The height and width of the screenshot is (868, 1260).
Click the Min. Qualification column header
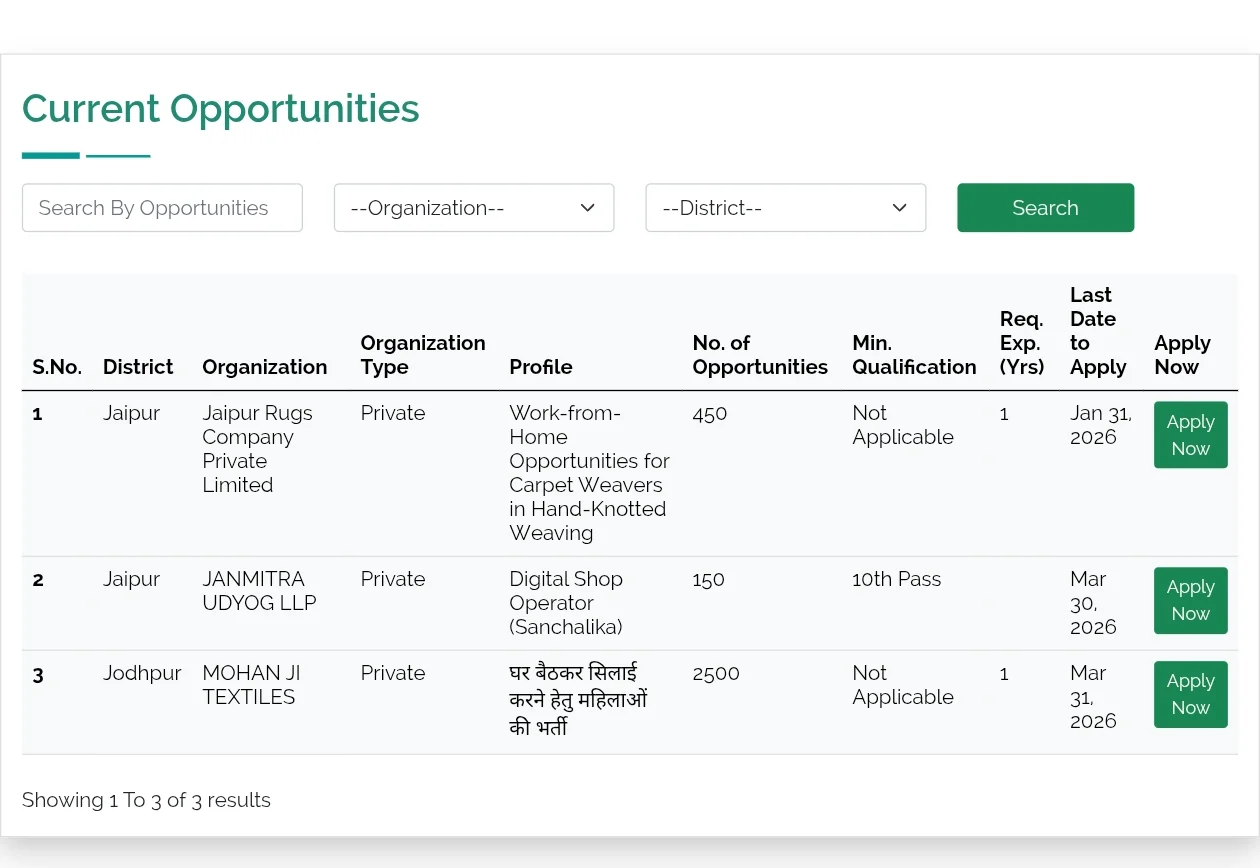coord(913,355)
